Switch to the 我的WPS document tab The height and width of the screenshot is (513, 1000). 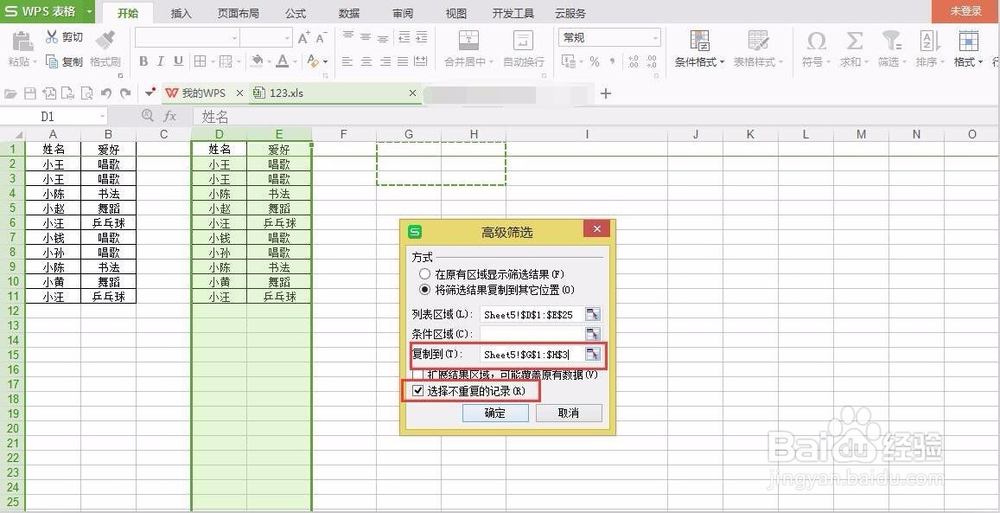coord(203,93)
